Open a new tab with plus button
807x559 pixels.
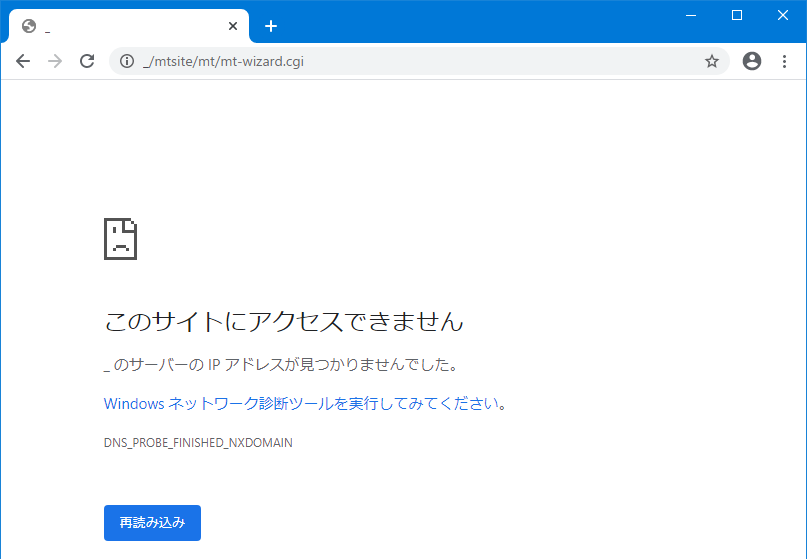271,26
